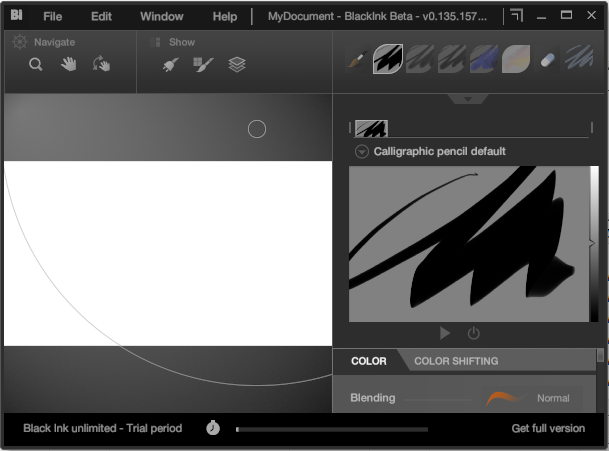
Task: Switch to the COLOR tab
Action: pos(369,361)
